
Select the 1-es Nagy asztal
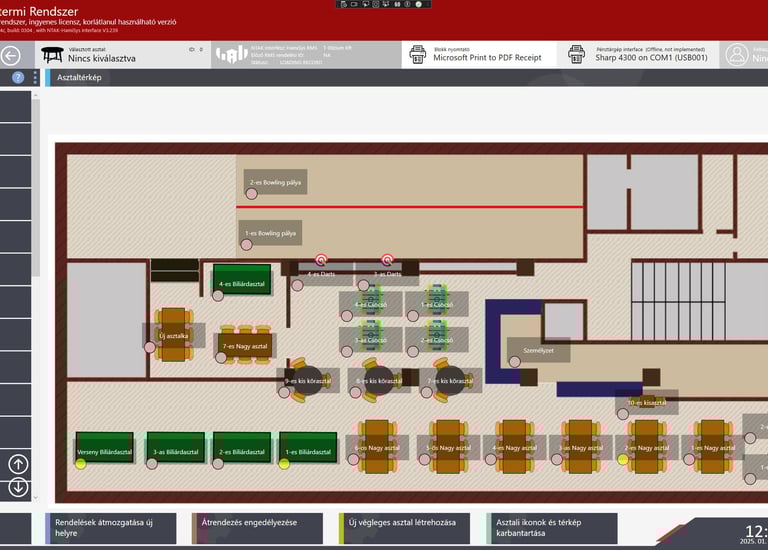pyautogui.click(x=713, y=447)
